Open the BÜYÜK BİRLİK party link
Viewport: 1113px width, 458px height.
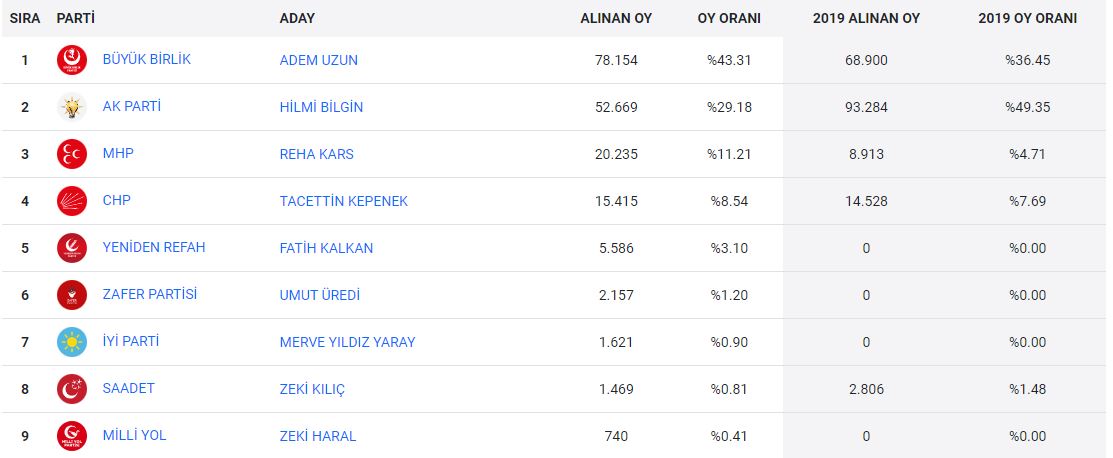146,59
